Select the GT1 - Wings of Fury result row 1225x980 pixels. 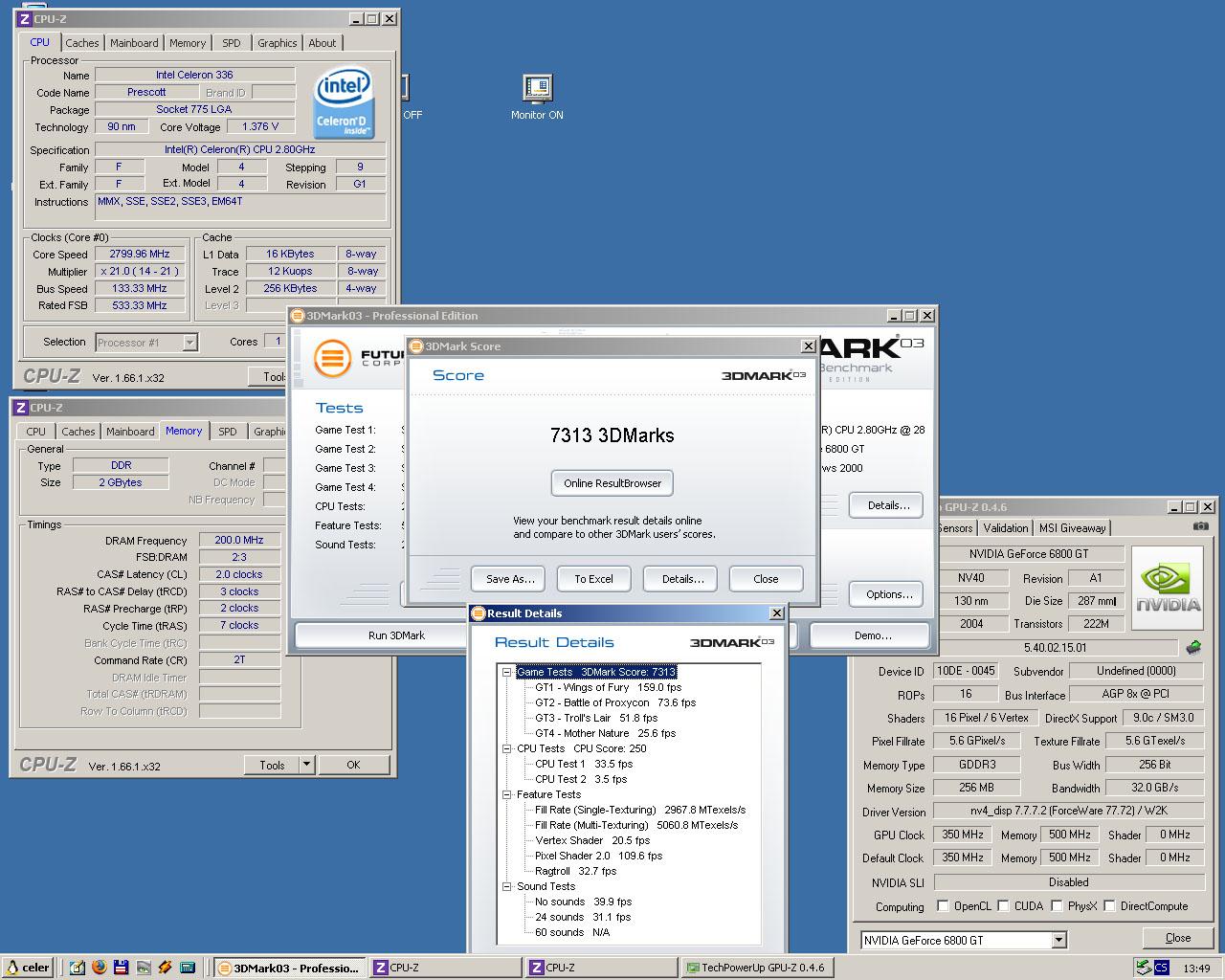608,687
